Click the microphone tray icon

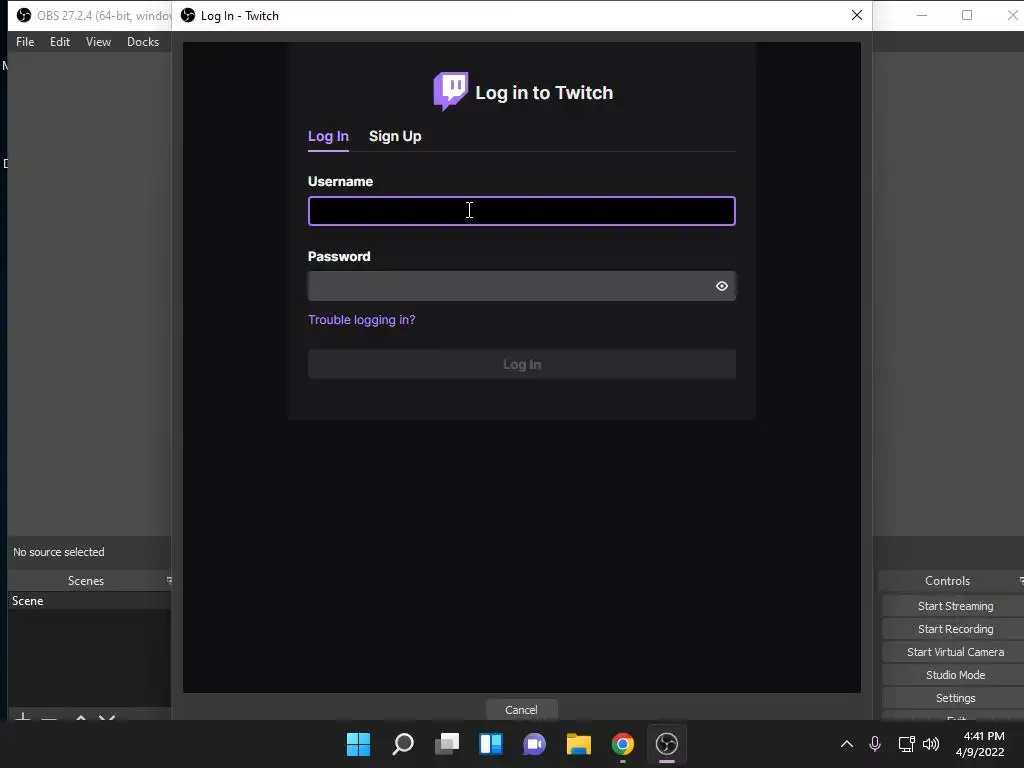[875, 744]
